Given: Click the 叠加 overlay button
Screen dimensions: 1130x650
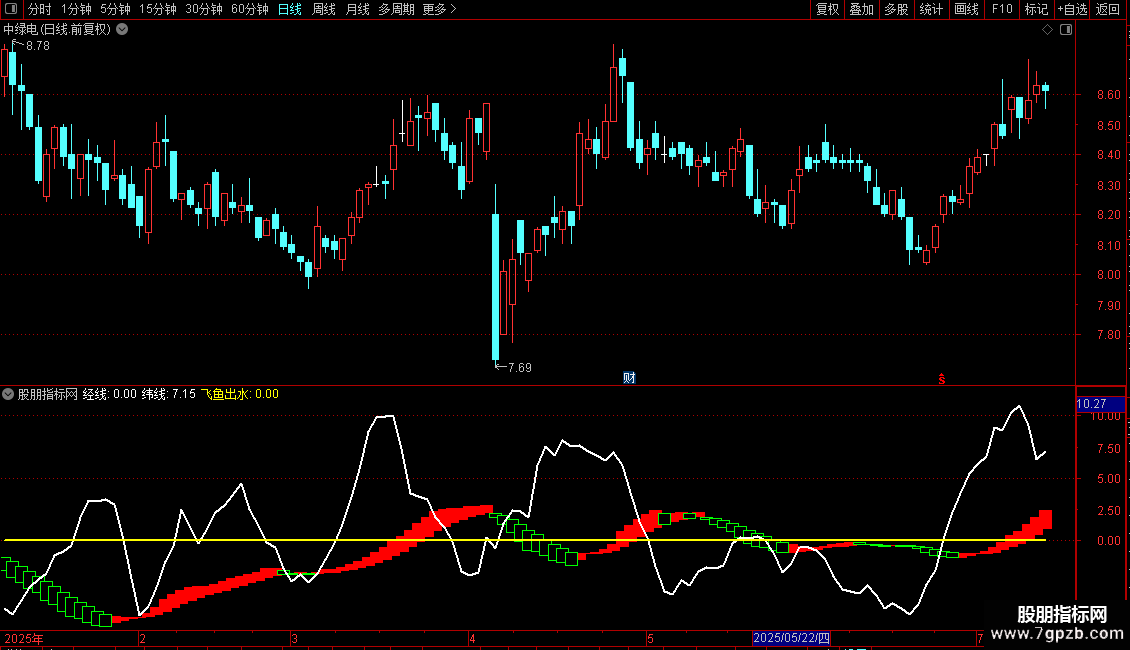Looking at the screenshot, I should pos(862,9).
